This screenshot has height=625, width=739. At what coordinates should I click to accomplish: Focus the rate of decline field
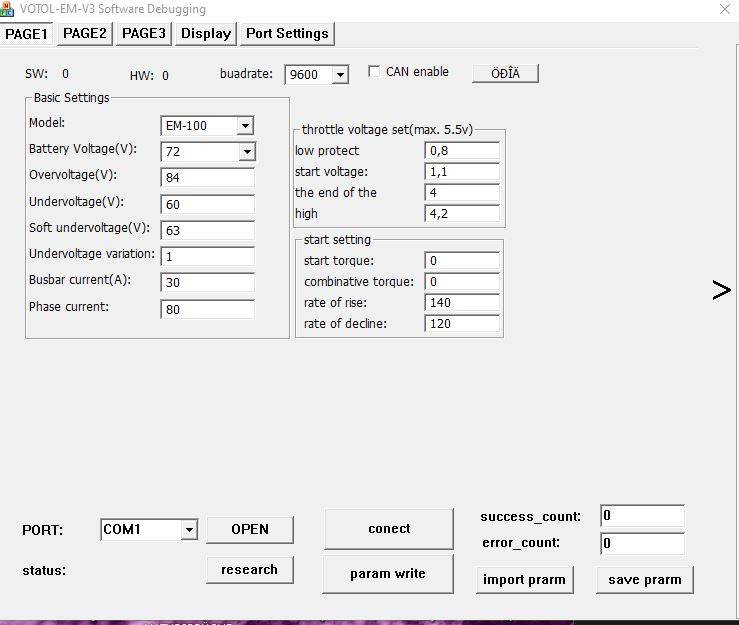pyautogui.click(x=462, y=324)
